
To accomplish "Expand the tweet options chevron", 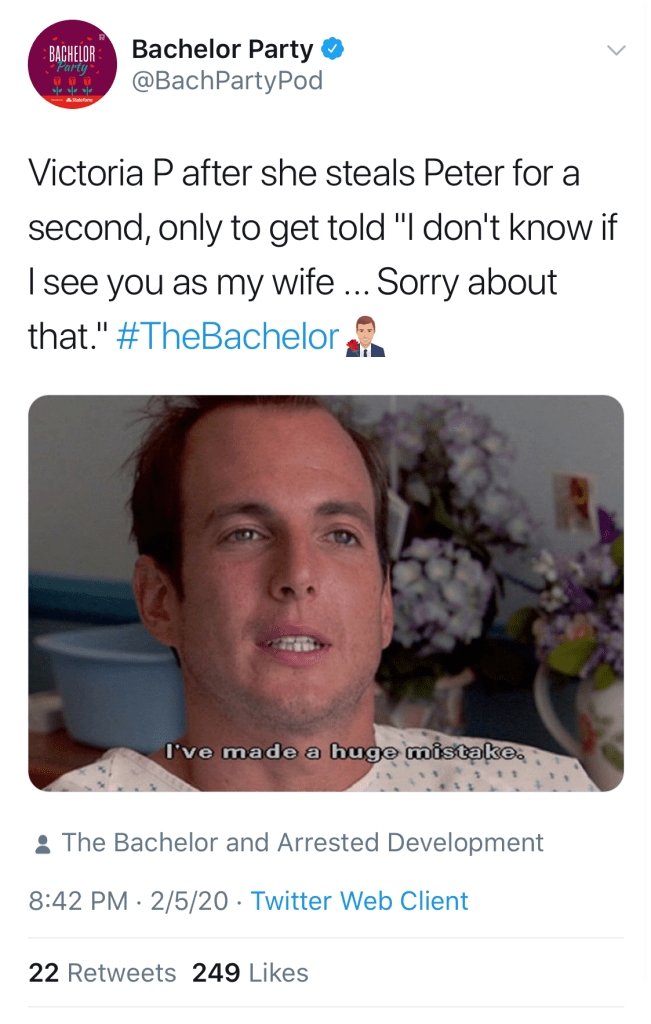I will (616, 49).
